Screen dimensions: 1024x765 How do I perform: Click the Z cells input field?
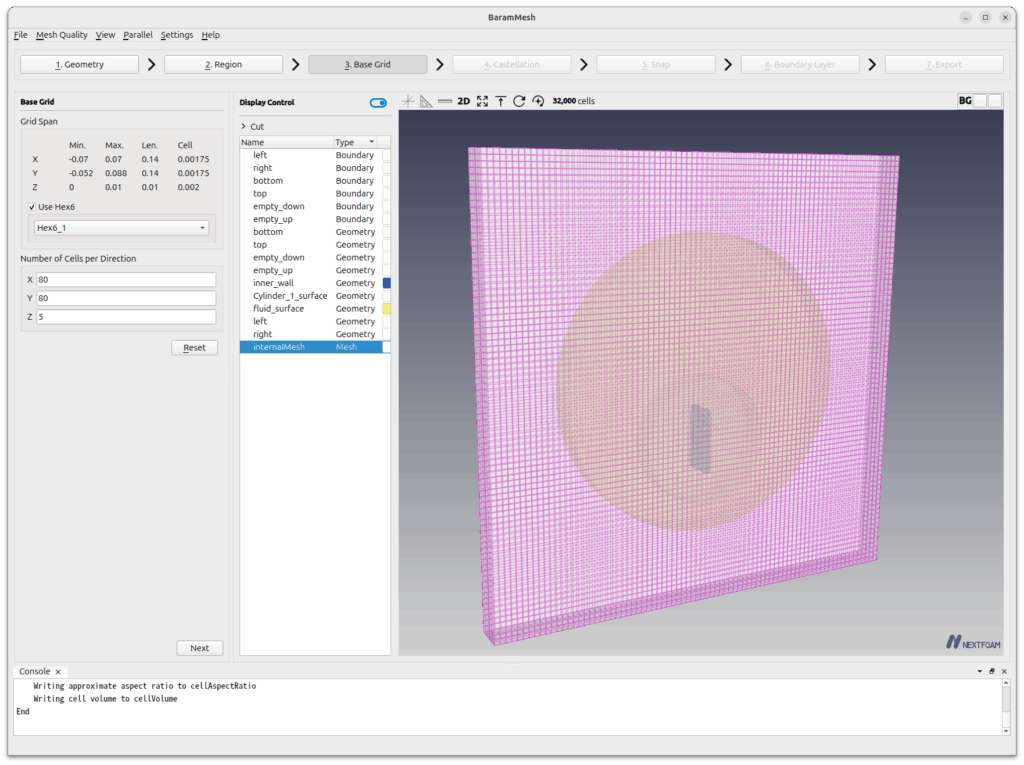126,317
